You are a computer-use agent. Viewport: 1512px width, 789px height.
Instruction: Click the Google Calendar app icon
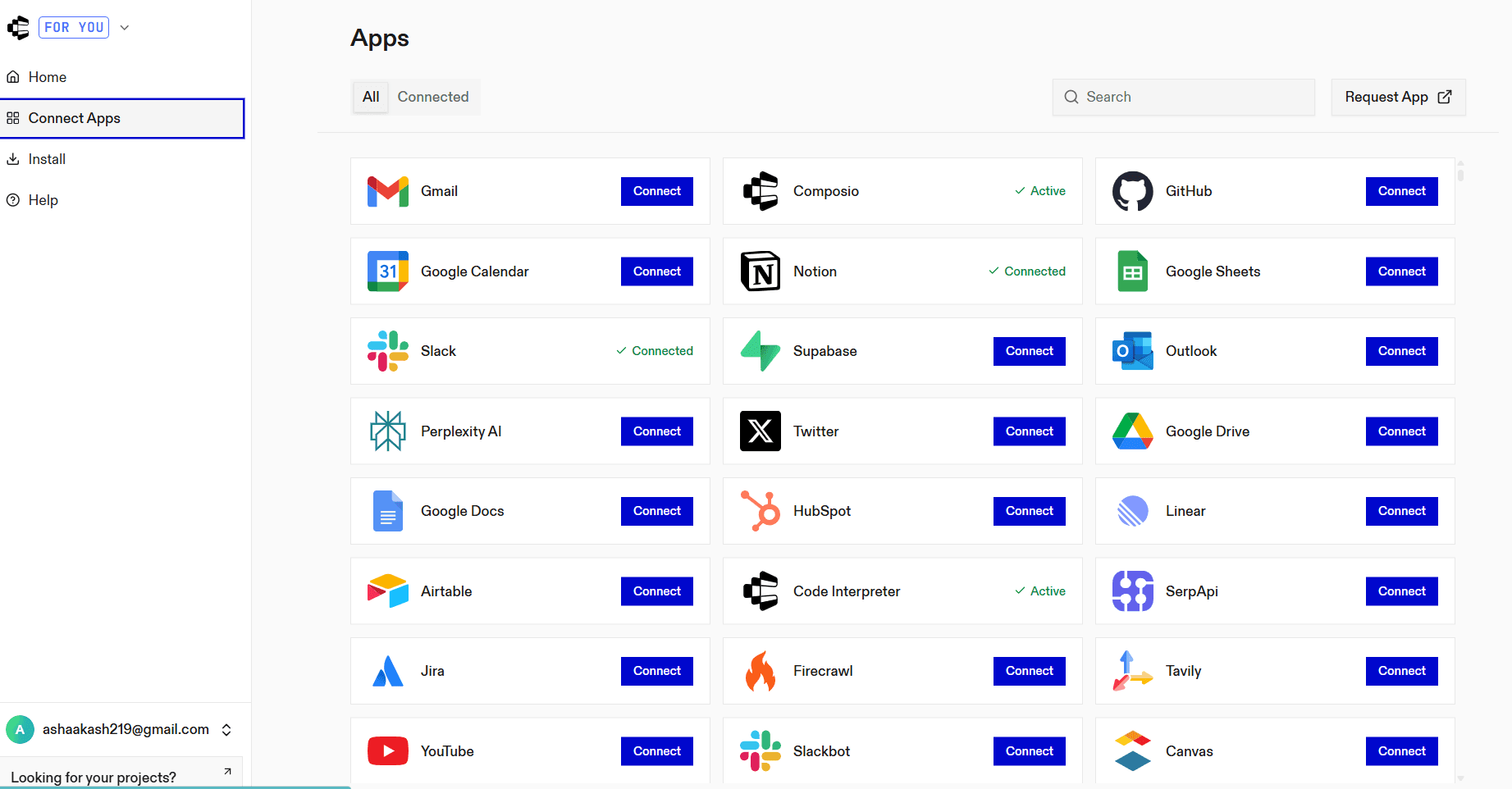pos(388,271)
